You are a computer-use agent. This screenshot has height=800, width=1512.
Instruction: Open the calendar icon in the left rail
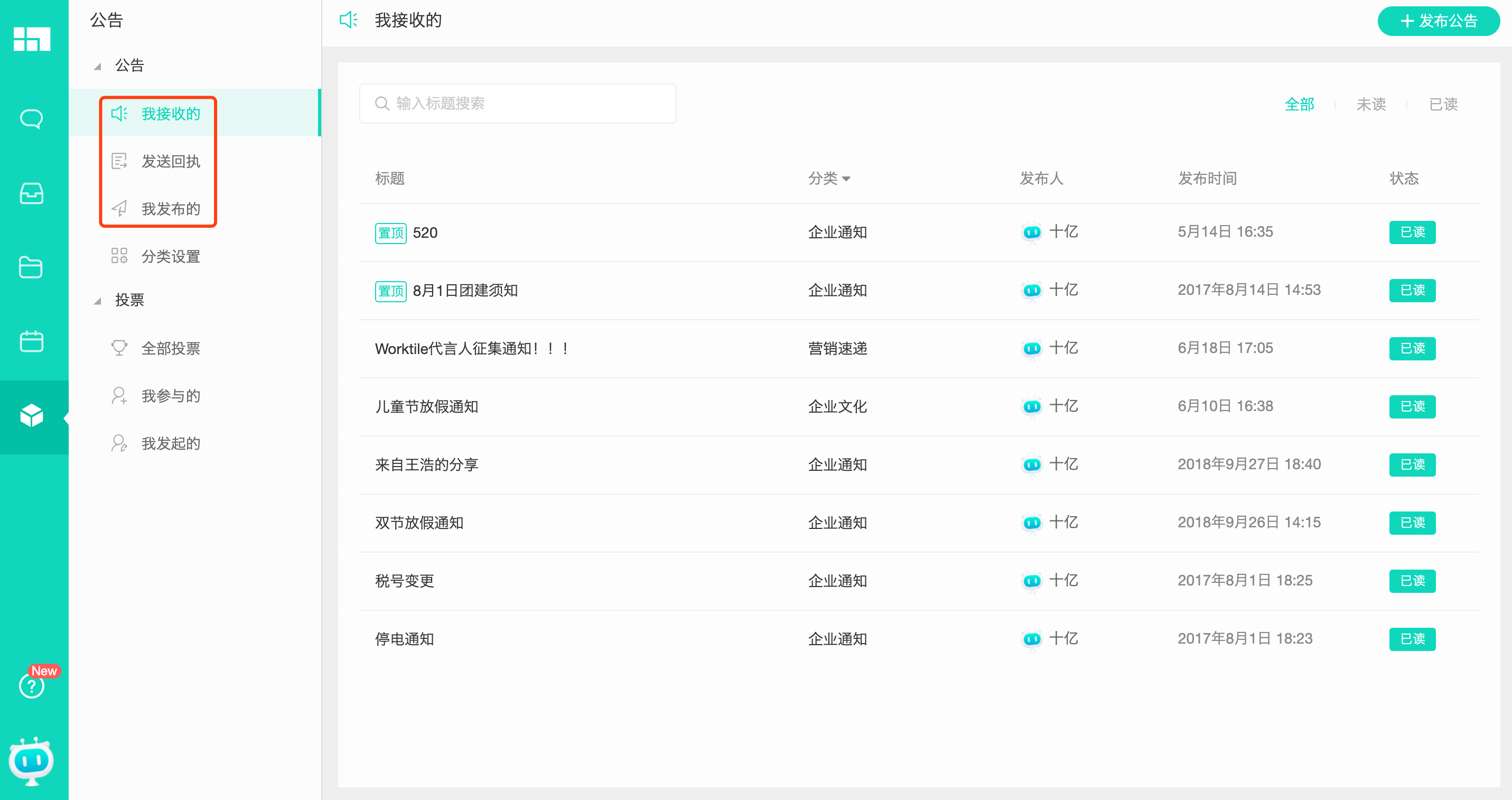(x=33, y=341)
